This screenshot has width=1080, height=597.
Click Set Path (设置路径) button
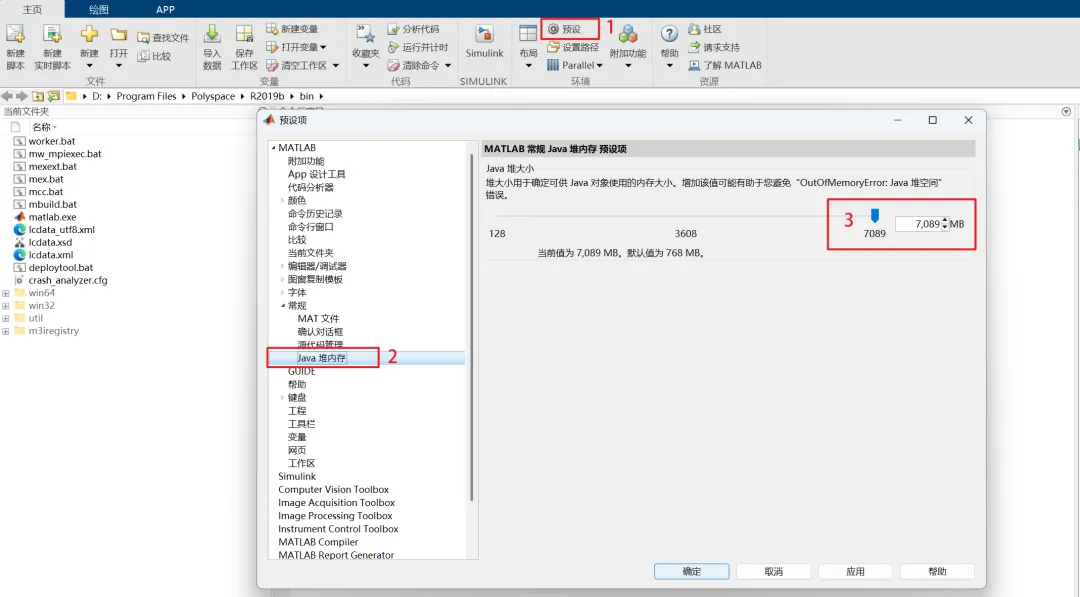[x=573, y=47]
